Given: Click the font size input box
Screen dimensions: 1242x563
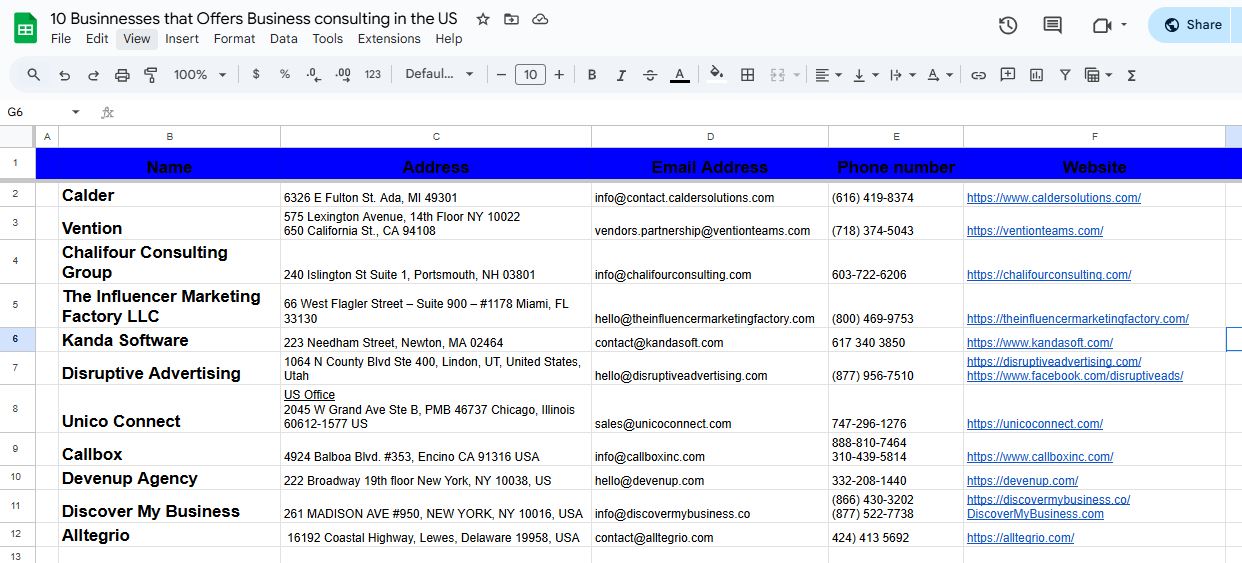Looking at the screenshot, I should coord(530,75).
